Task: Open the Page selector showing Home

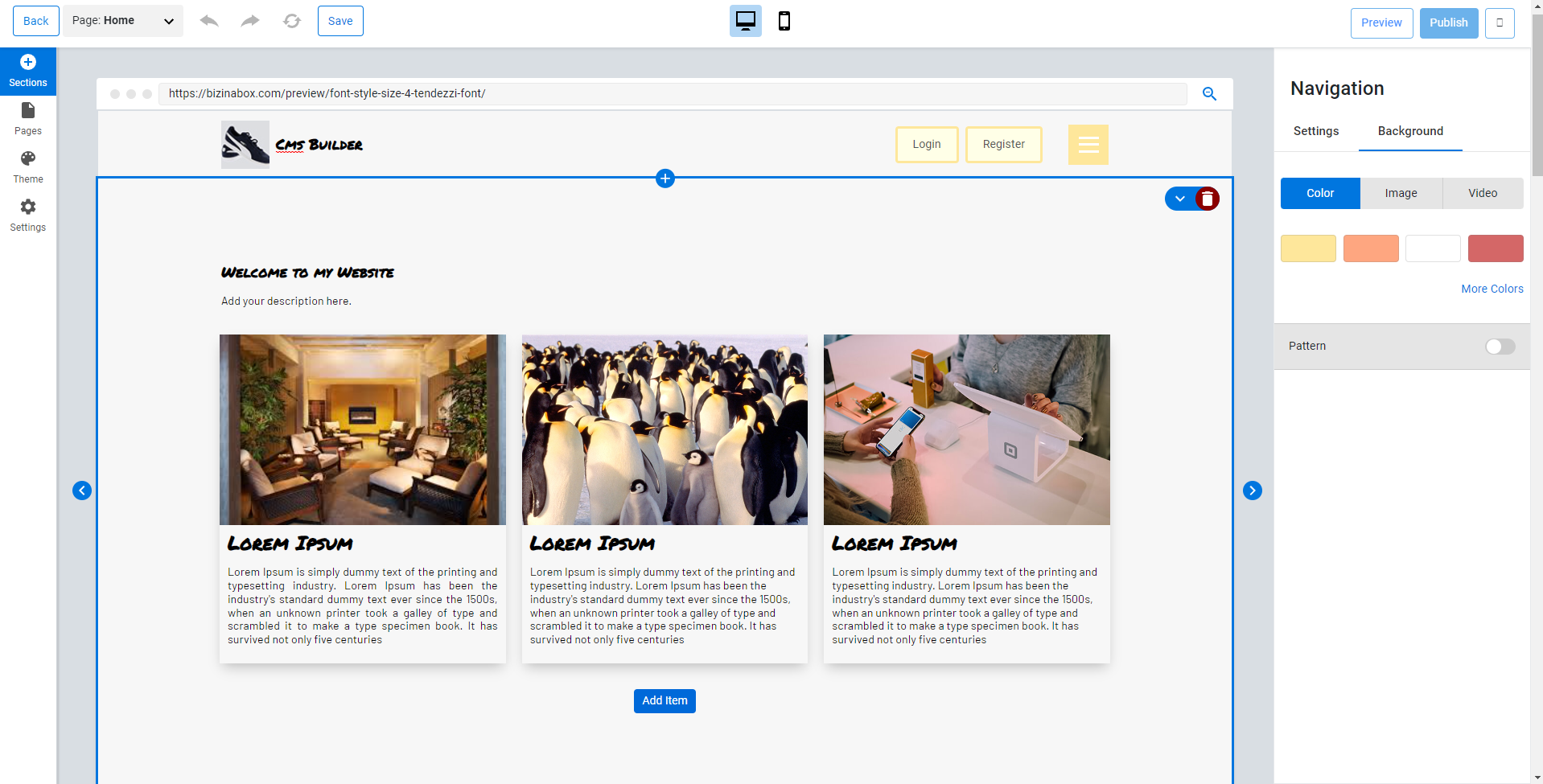Action: click(122, 20)
